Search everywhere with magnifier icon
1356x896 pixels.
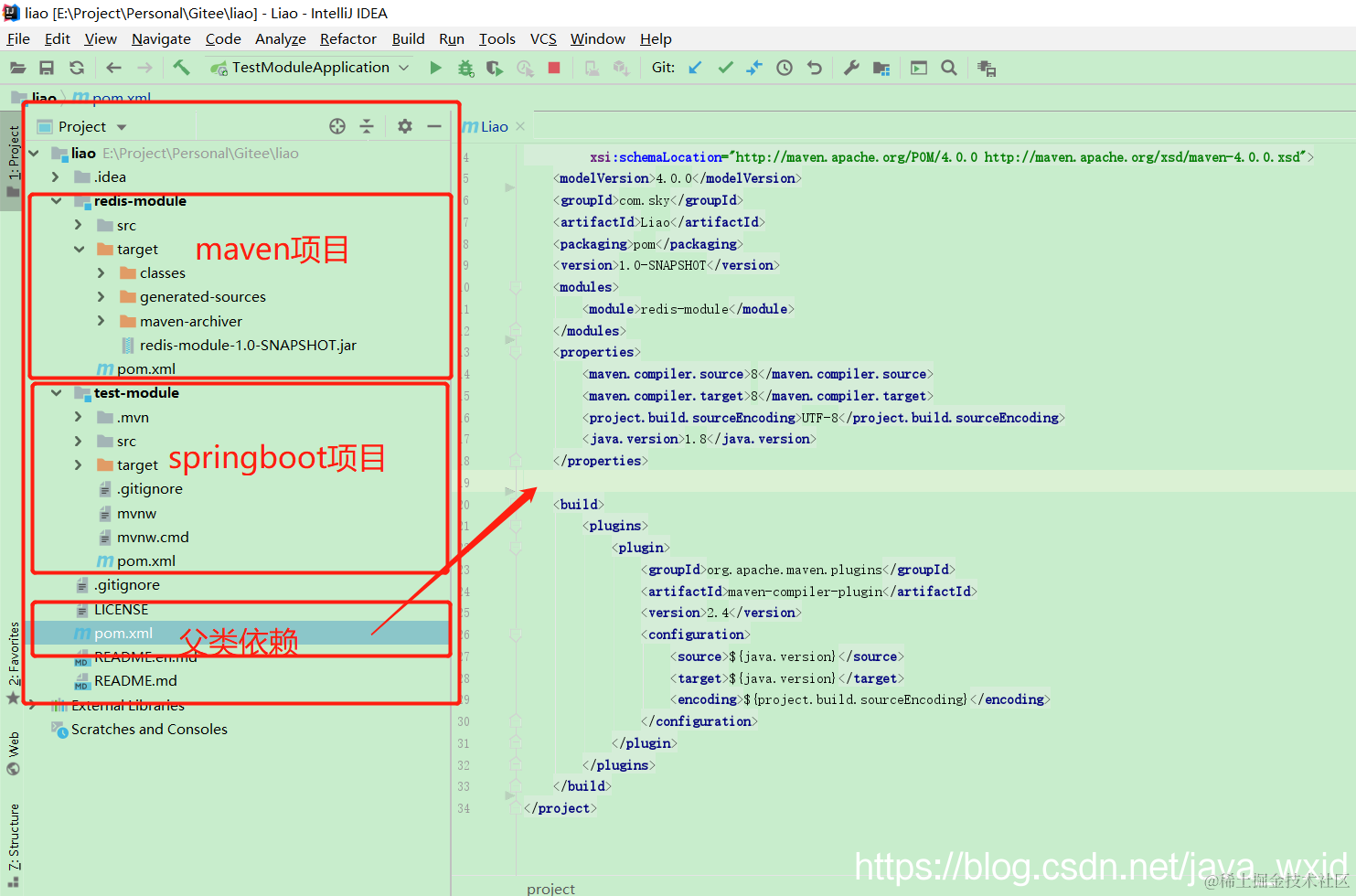pyautogui.click(x=949, y=68)
